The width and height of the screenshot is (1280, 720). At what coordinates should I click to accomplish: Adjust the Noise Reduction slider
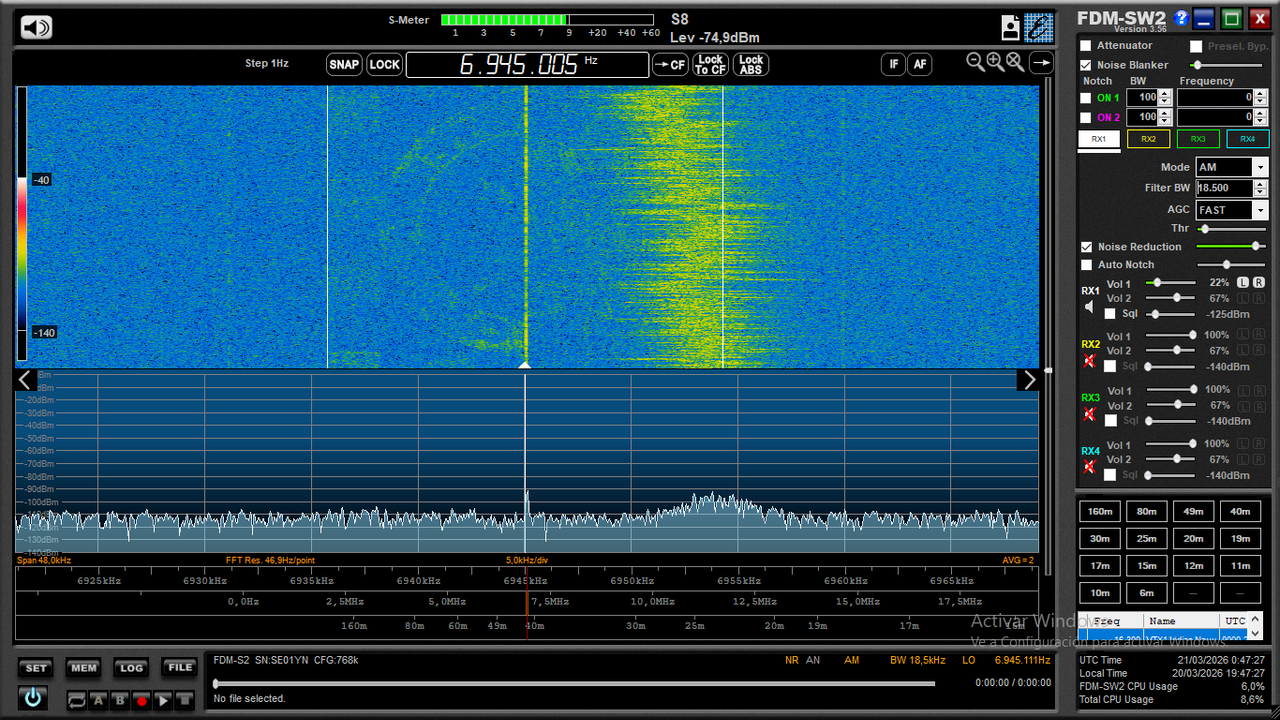1231,246
